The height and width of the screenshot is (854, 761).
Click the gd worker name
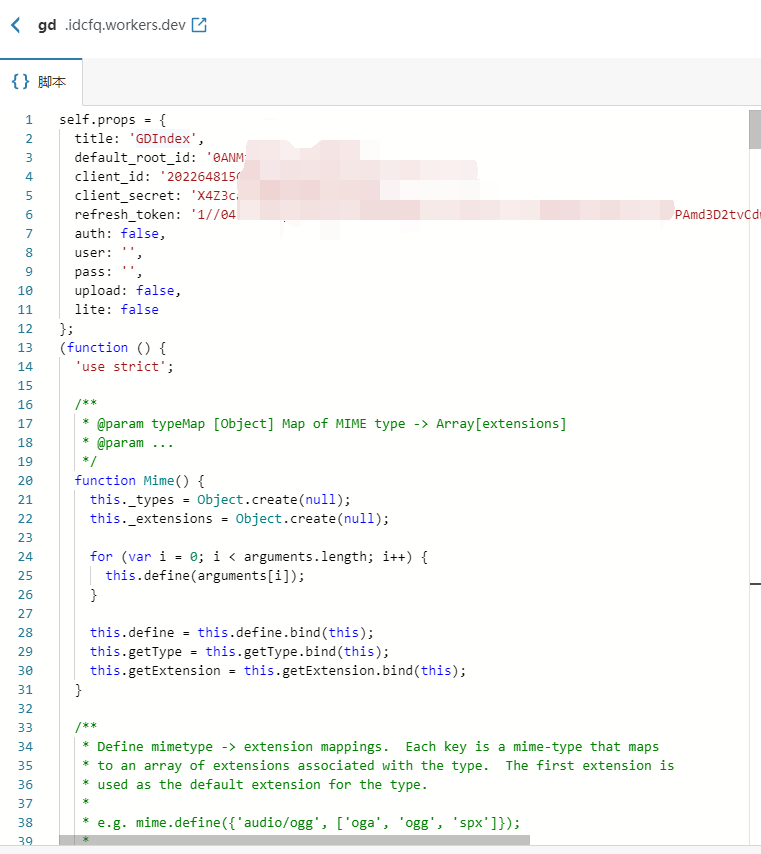point(47,25)
